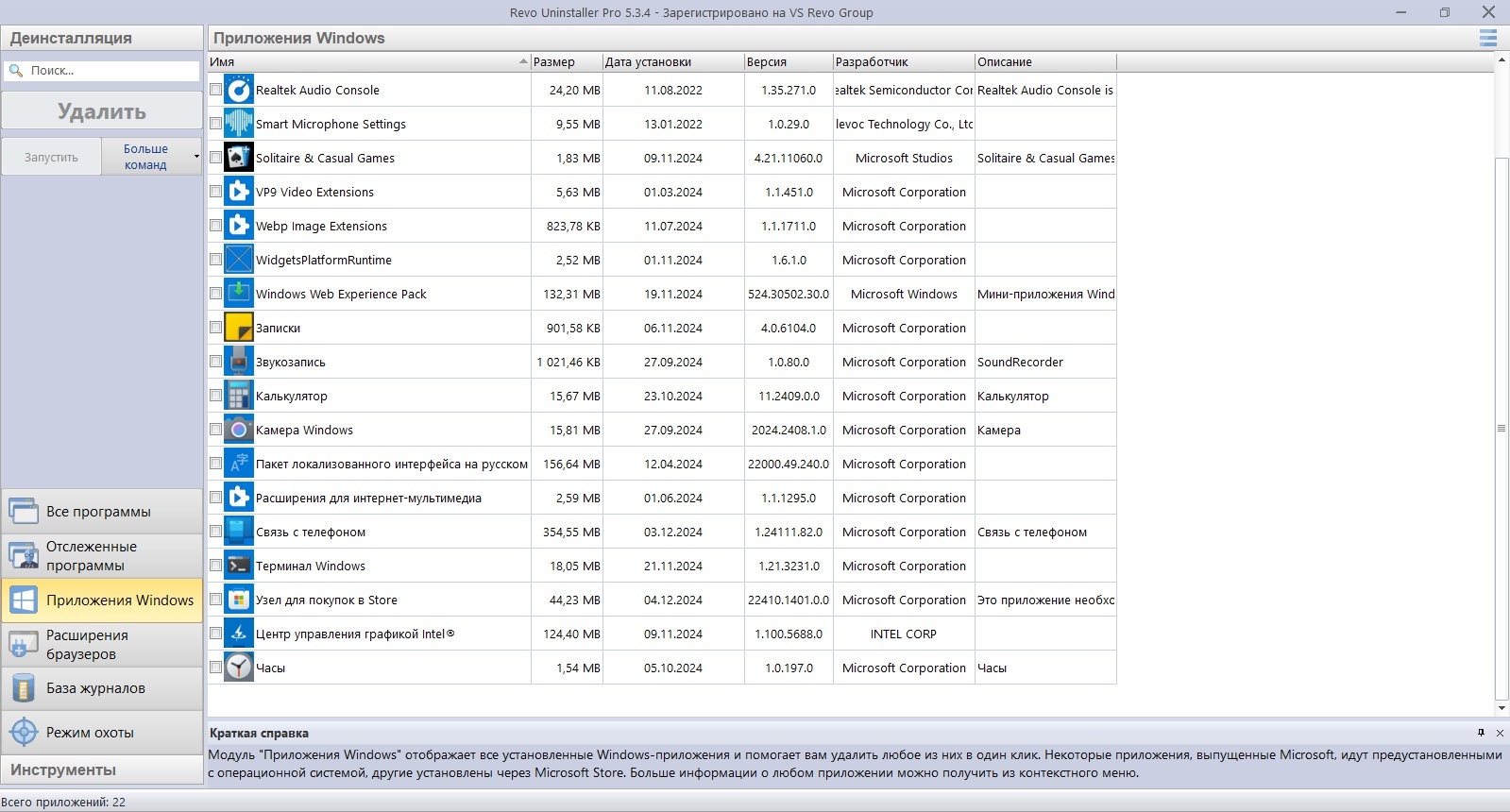This screenshot has height=812, width=1510.
Task: Click install date 05.10.2024
Action: point(673,668)
